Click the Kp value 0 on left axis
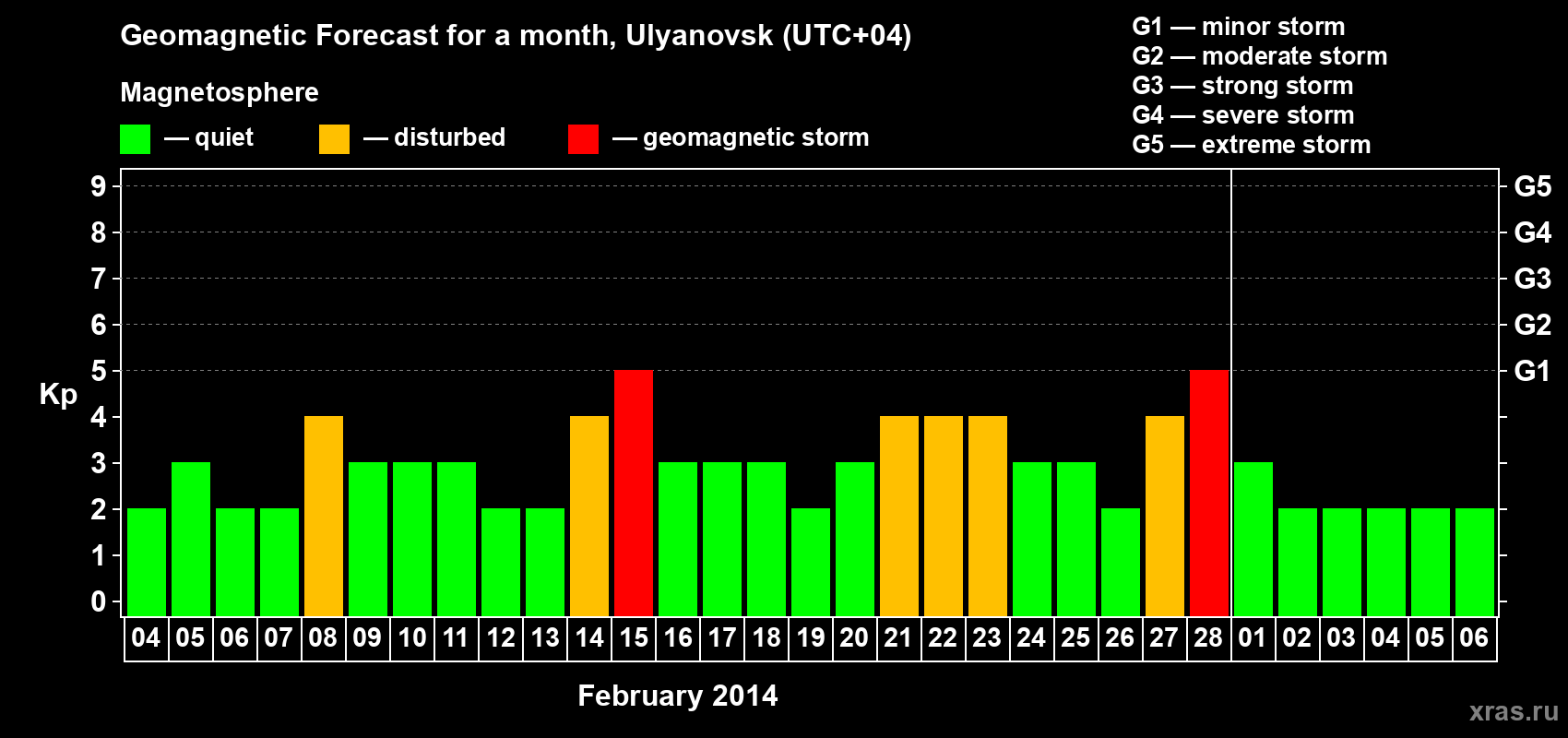This screenshot has height=738, width=1568. pyautogui.click(x=99, y=601)
